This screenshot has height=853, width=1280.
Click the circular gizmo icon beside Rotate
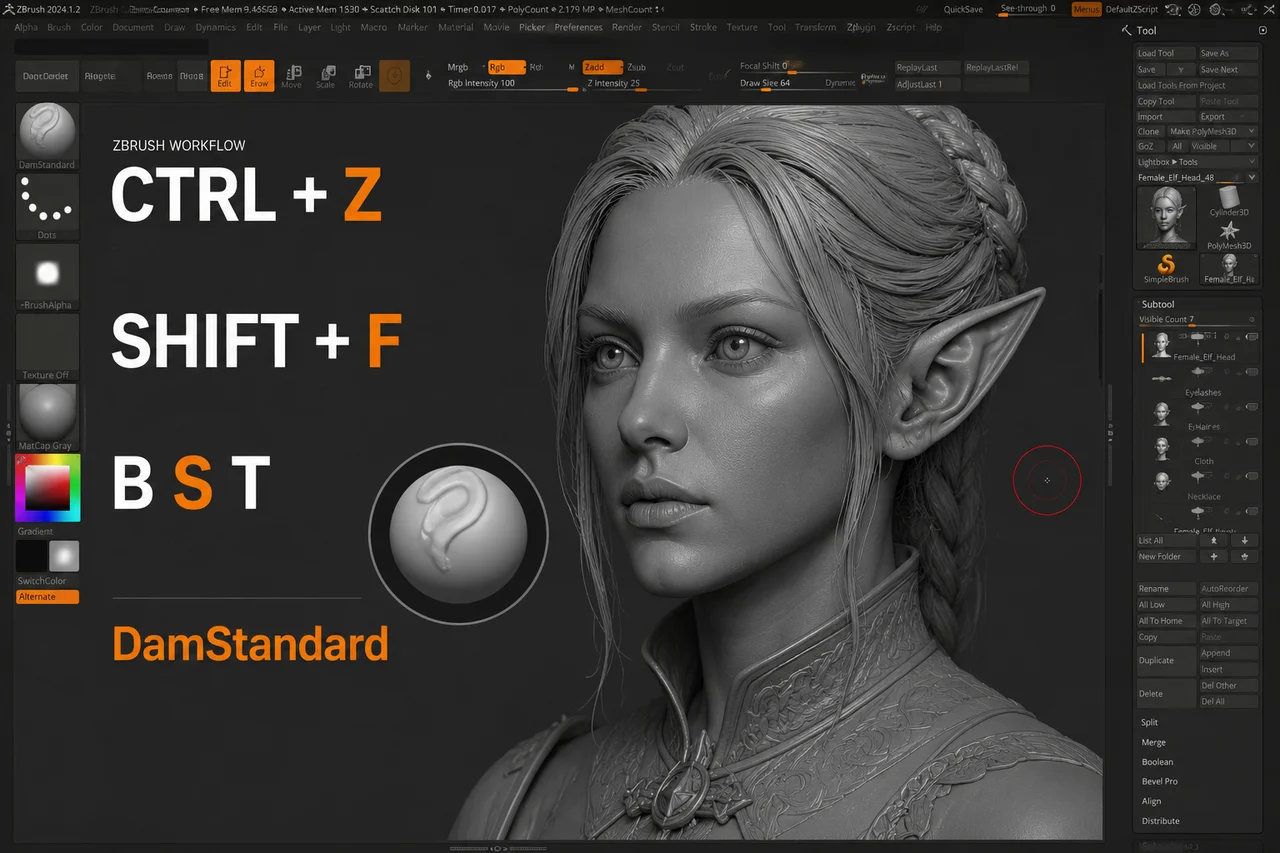pyautogui.click(x=395, y=75)
